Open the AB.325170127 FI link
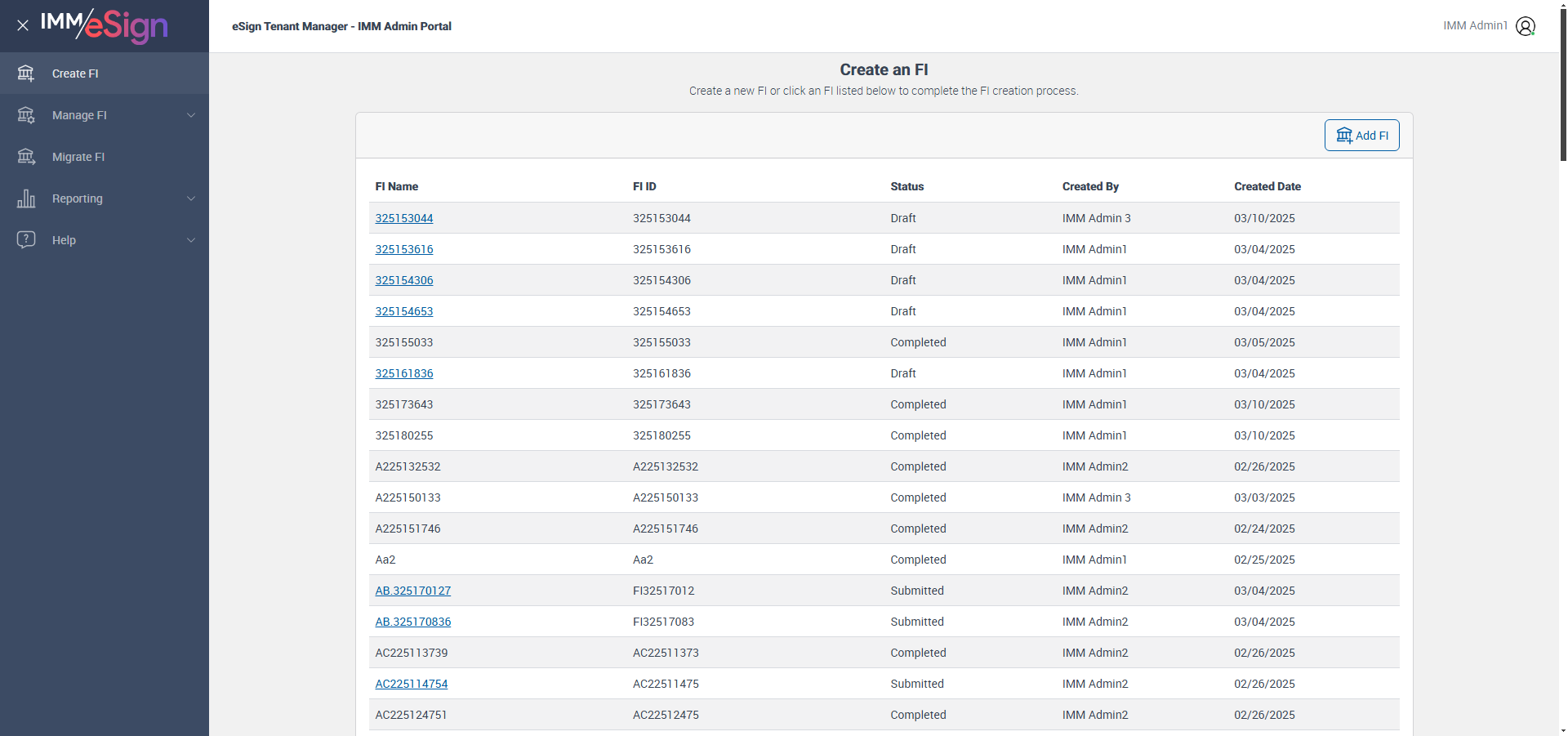The height and width of the screenshot is (736, 1568). pyautogui.click(x=413, y=591)
